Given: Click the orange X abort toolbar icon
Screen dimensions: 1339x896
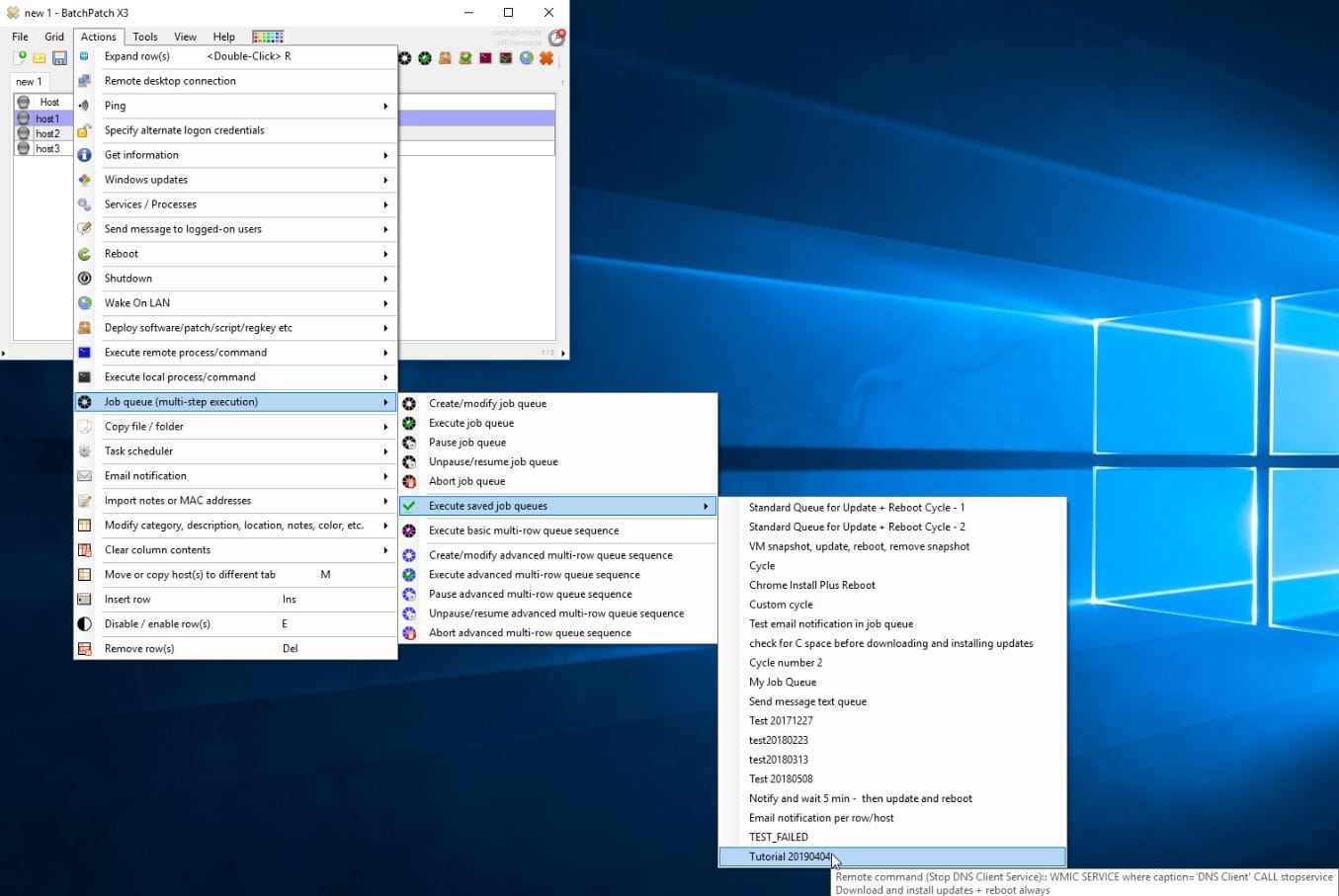Looking at the screenshot, I should coord(546,58).
